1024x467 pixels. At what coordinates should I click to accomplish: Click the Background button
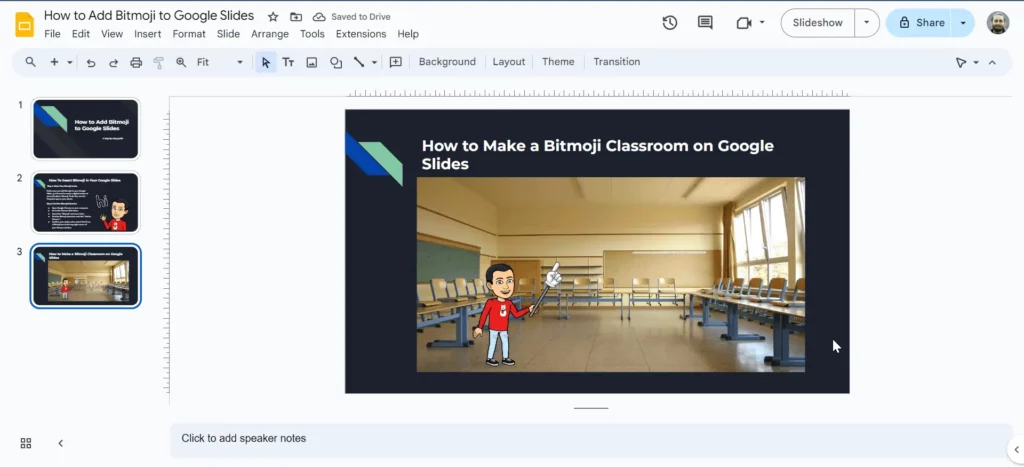point(447,62)
